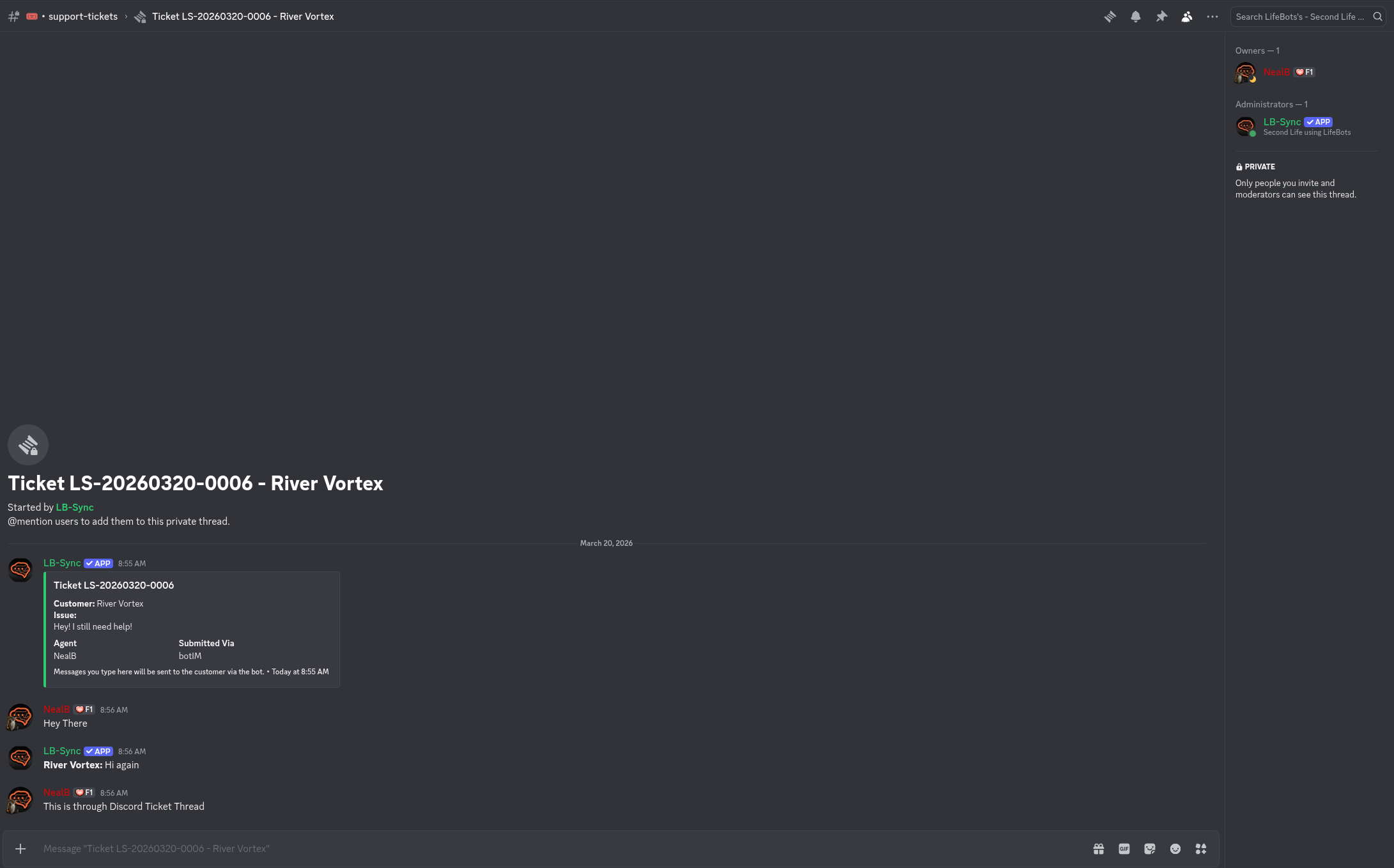Collapse the Administrators section
The width and height of the screenshot is (1394, 868).
[x=1271, y=104]
